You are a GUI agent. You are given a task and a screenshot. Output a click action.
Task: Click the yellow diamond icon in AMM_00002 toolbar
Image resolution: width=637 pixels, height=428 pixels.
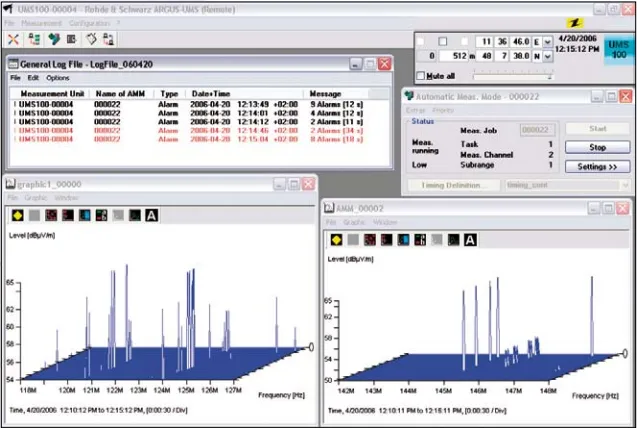tap(336, 240)
